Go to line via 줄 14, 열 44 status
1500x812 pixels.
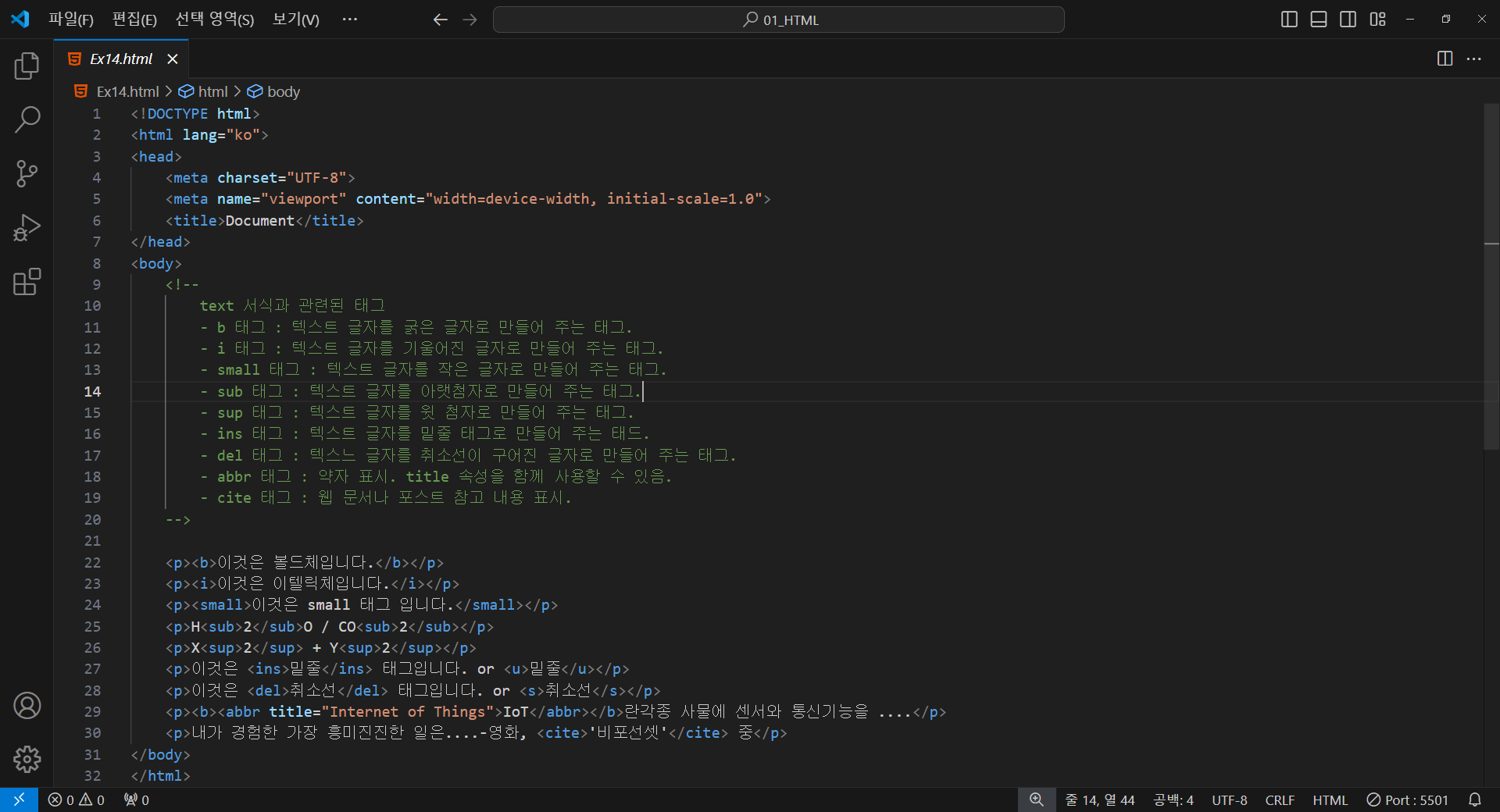[x=1100, y=800]
